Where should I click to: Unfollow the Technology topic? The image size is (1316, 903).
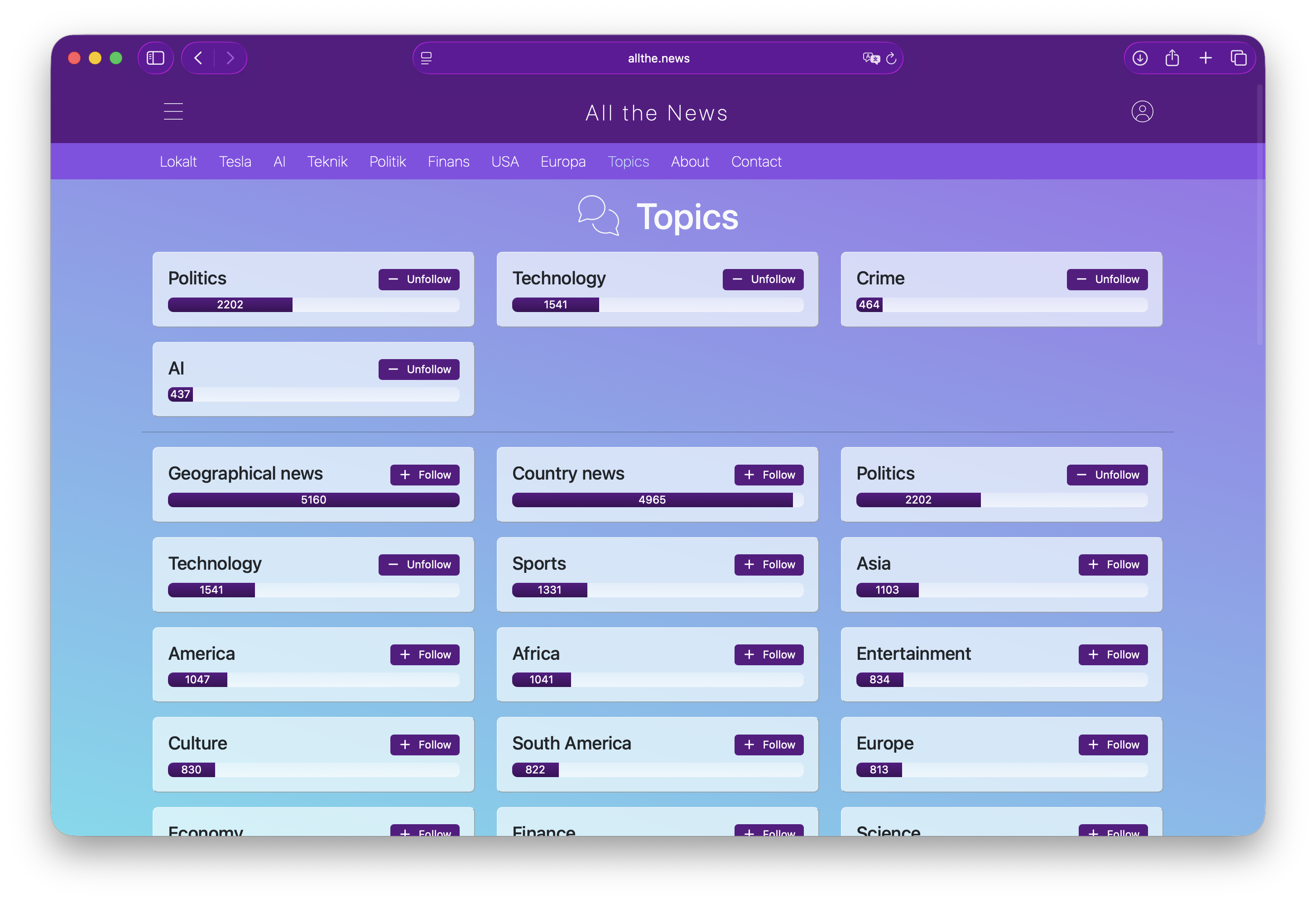pyautogui.click(x=763, y=279)
